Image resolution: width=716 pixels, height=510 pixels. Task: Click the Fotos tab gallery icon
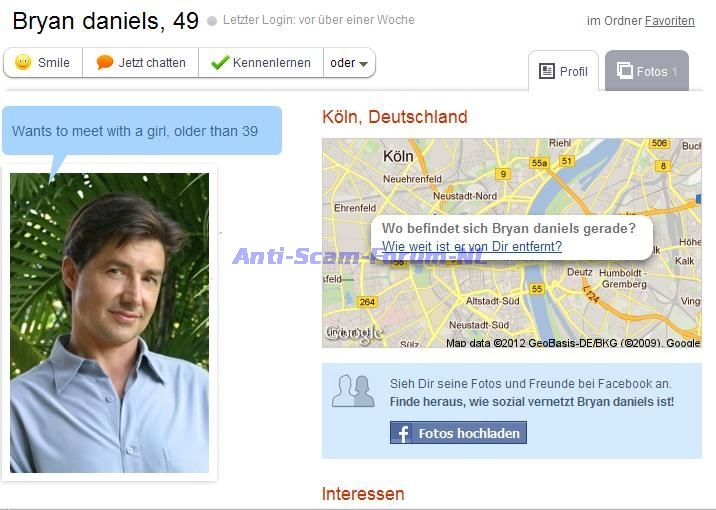click(624, 71)
